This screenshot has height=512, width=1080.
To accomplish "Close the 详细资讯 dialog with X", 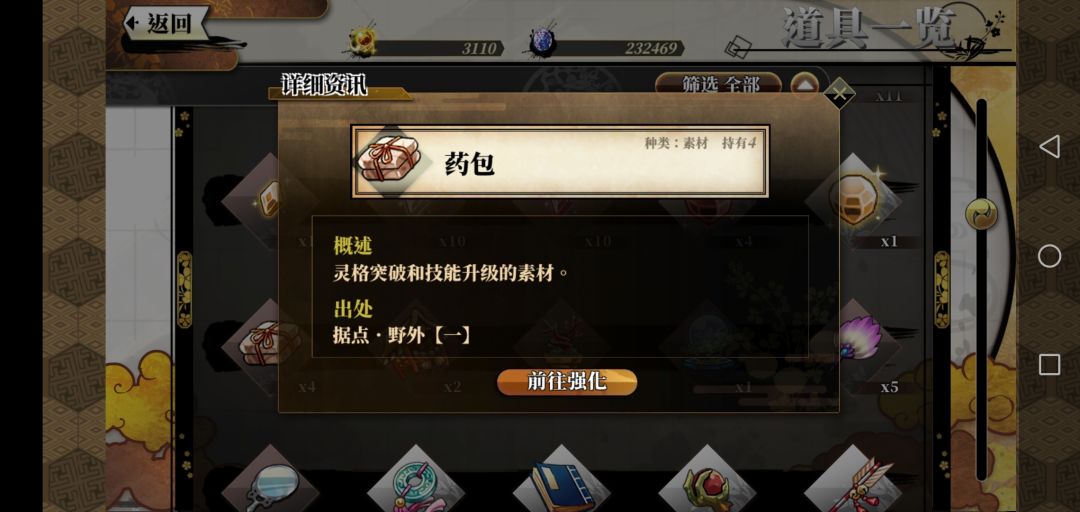I will point(839,94).
